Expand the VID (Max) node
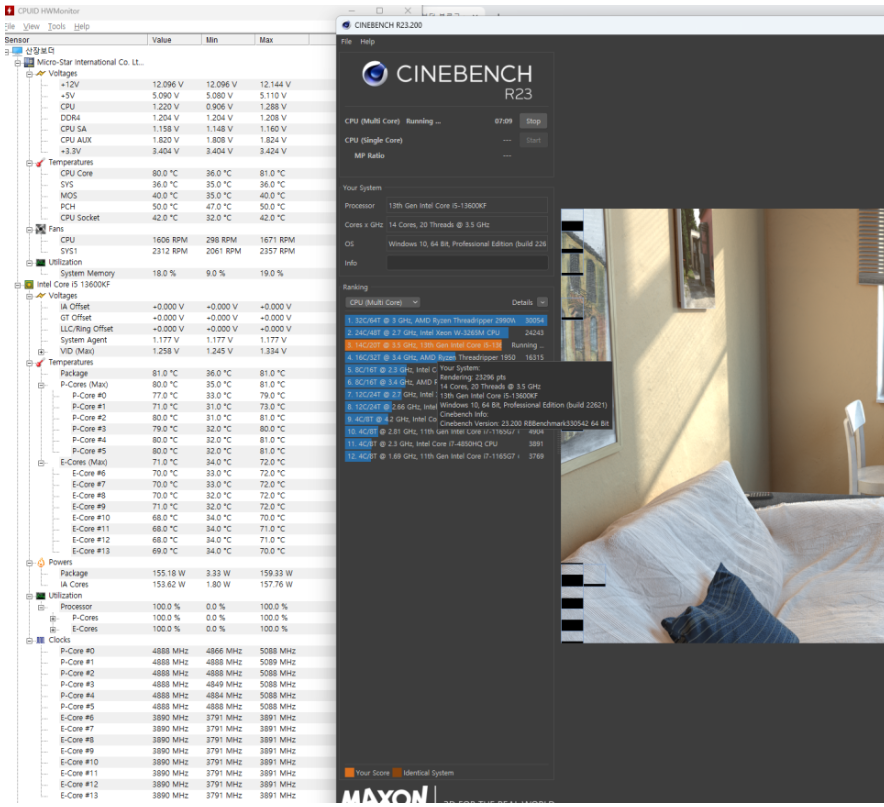This screenshot has height=807, width=884. click(x=41, y=351)
